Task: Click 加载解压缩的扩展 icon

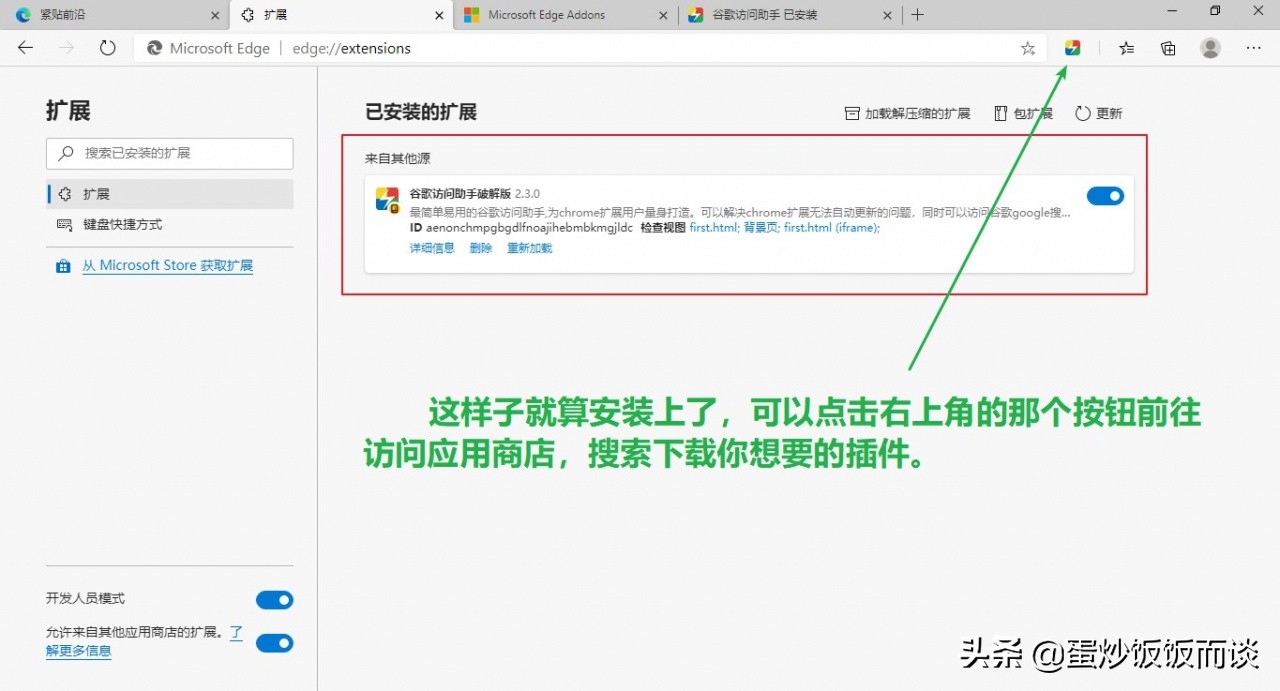Action: point(852,113)
